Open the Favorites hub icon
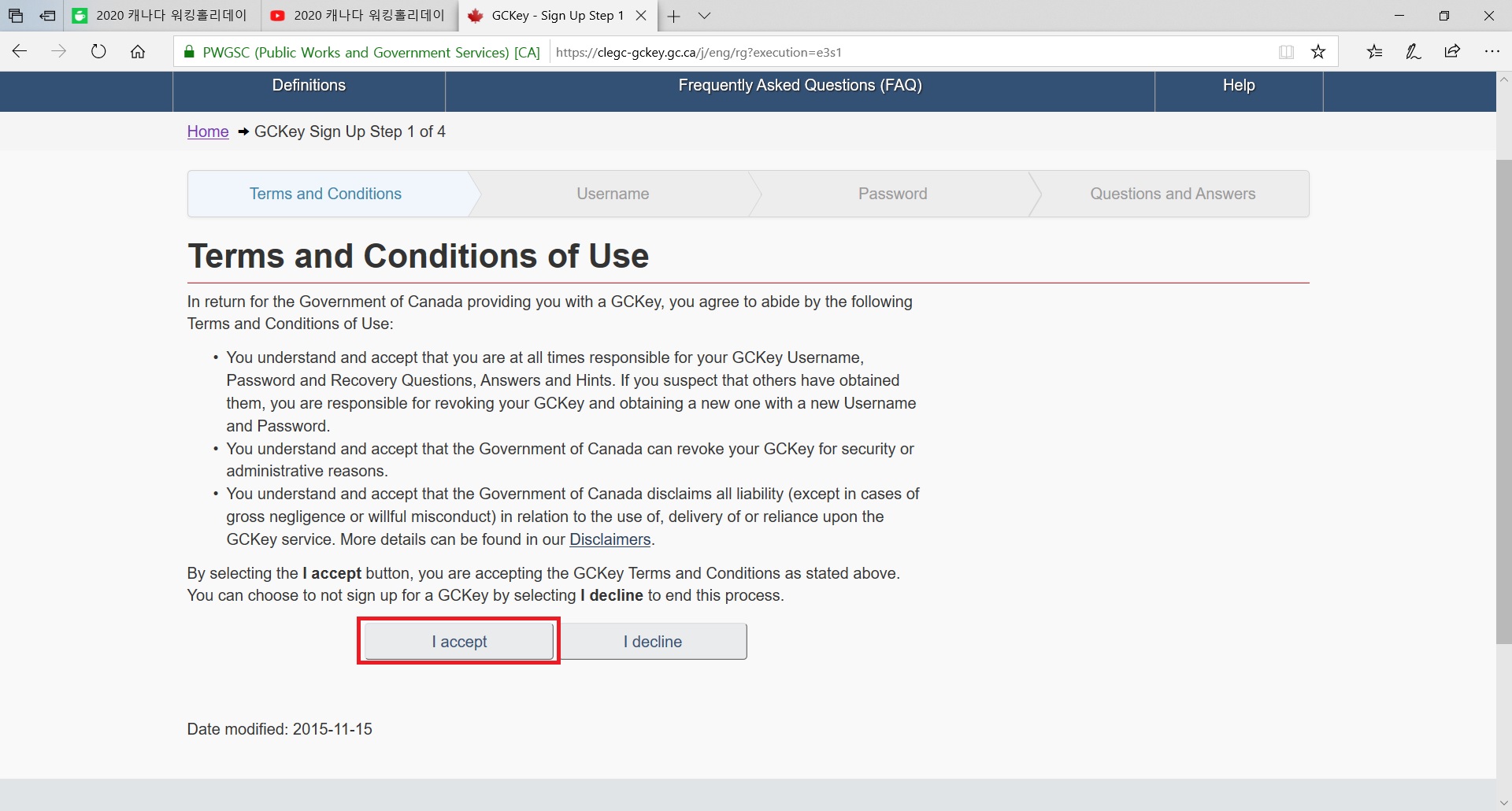 click(x=1375, y=52)
